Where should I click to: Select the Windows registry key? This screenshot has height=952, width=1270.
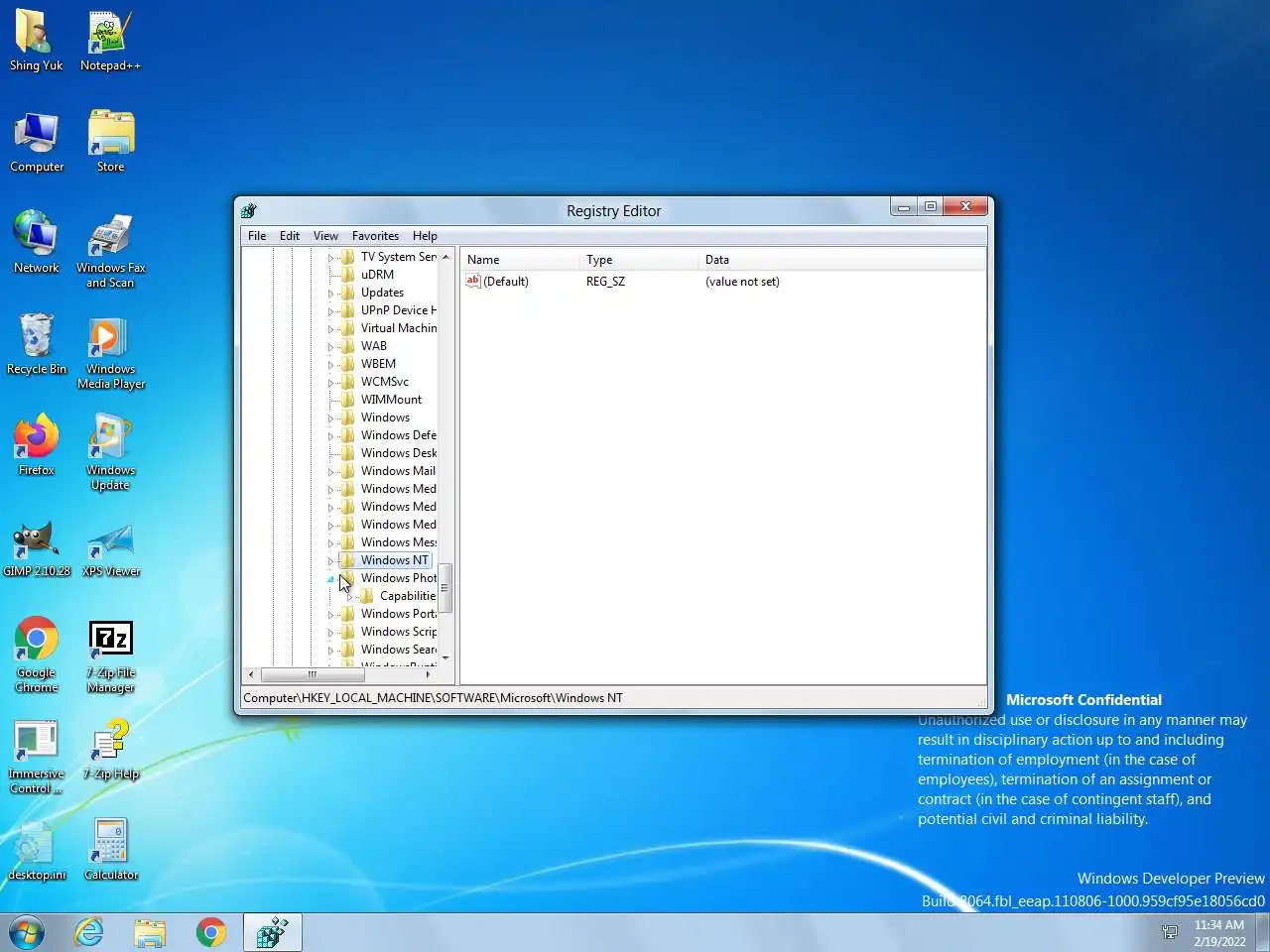[385, 417]
